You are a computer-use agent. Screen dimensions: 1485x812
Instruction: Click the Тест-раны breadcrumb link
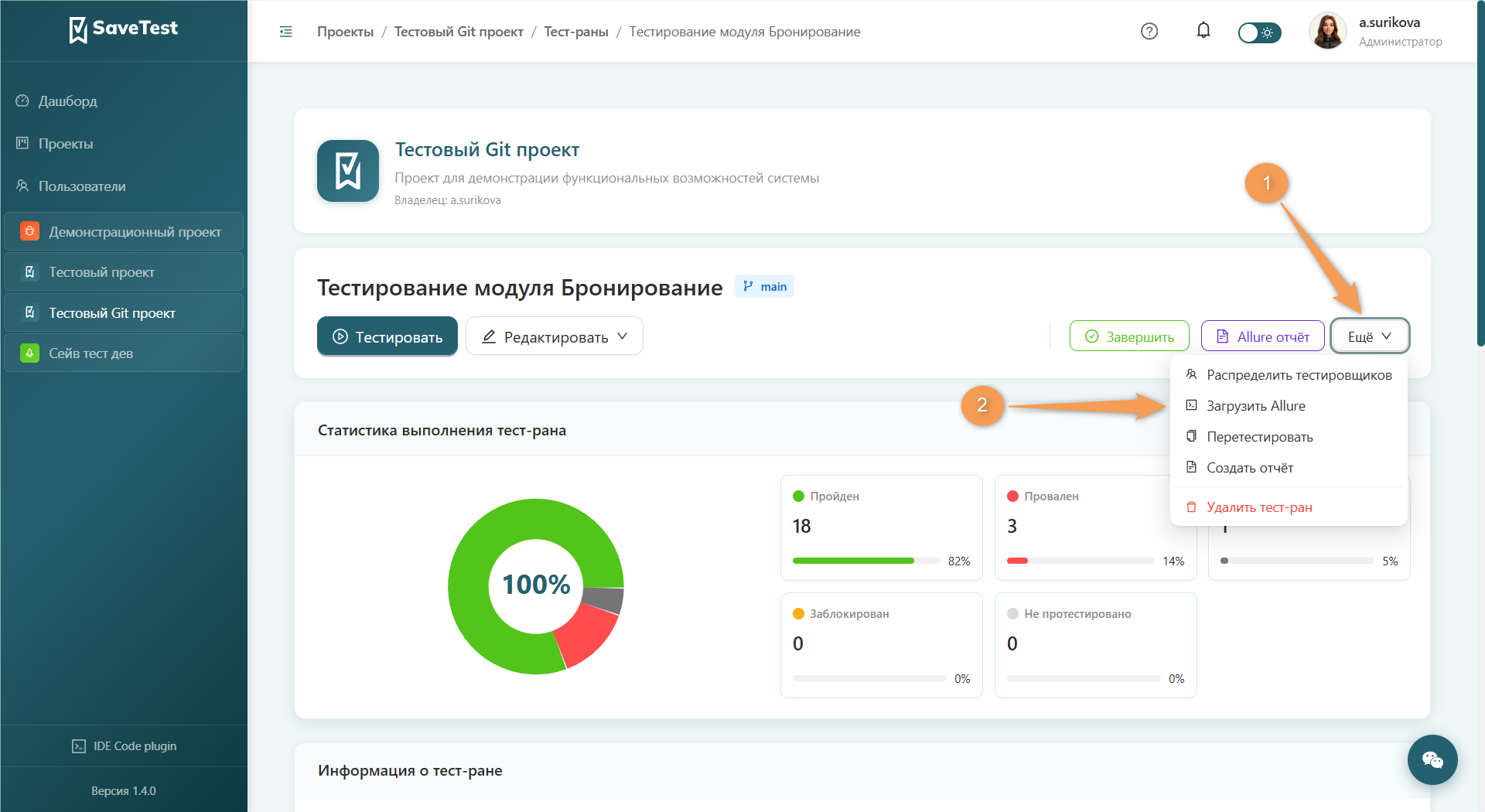click(576, 32)
